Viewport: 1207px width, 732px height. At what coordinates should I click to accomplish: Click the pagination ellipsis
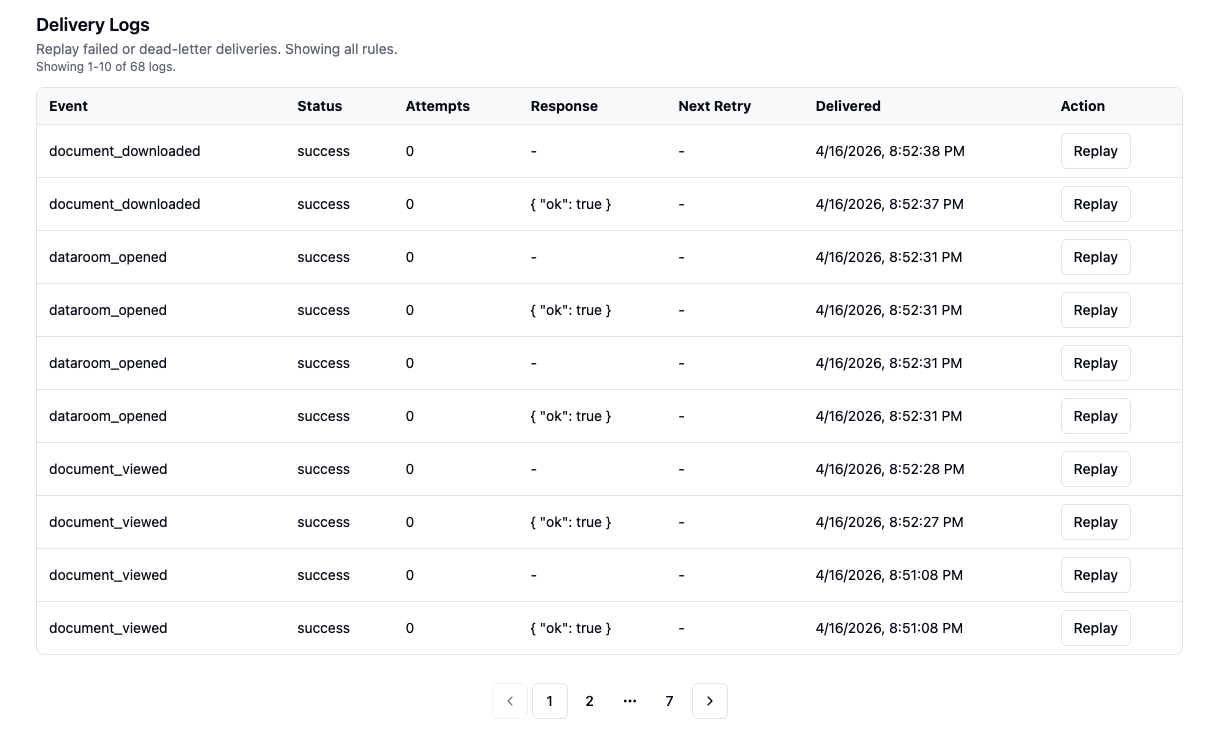coord(629,701)
